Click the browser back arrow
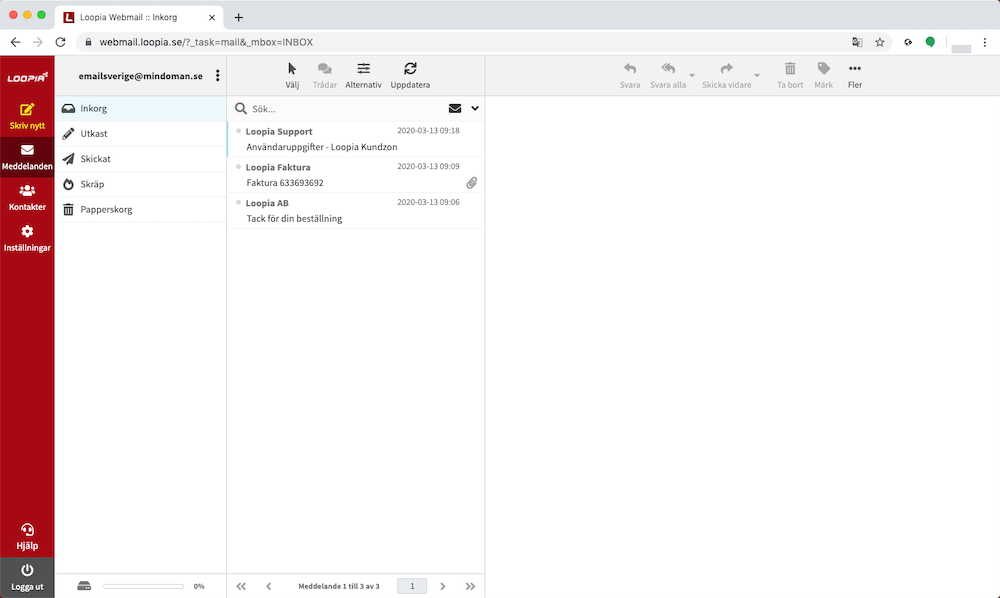Viewport: 1000px width, 598px height. point(15,42)
